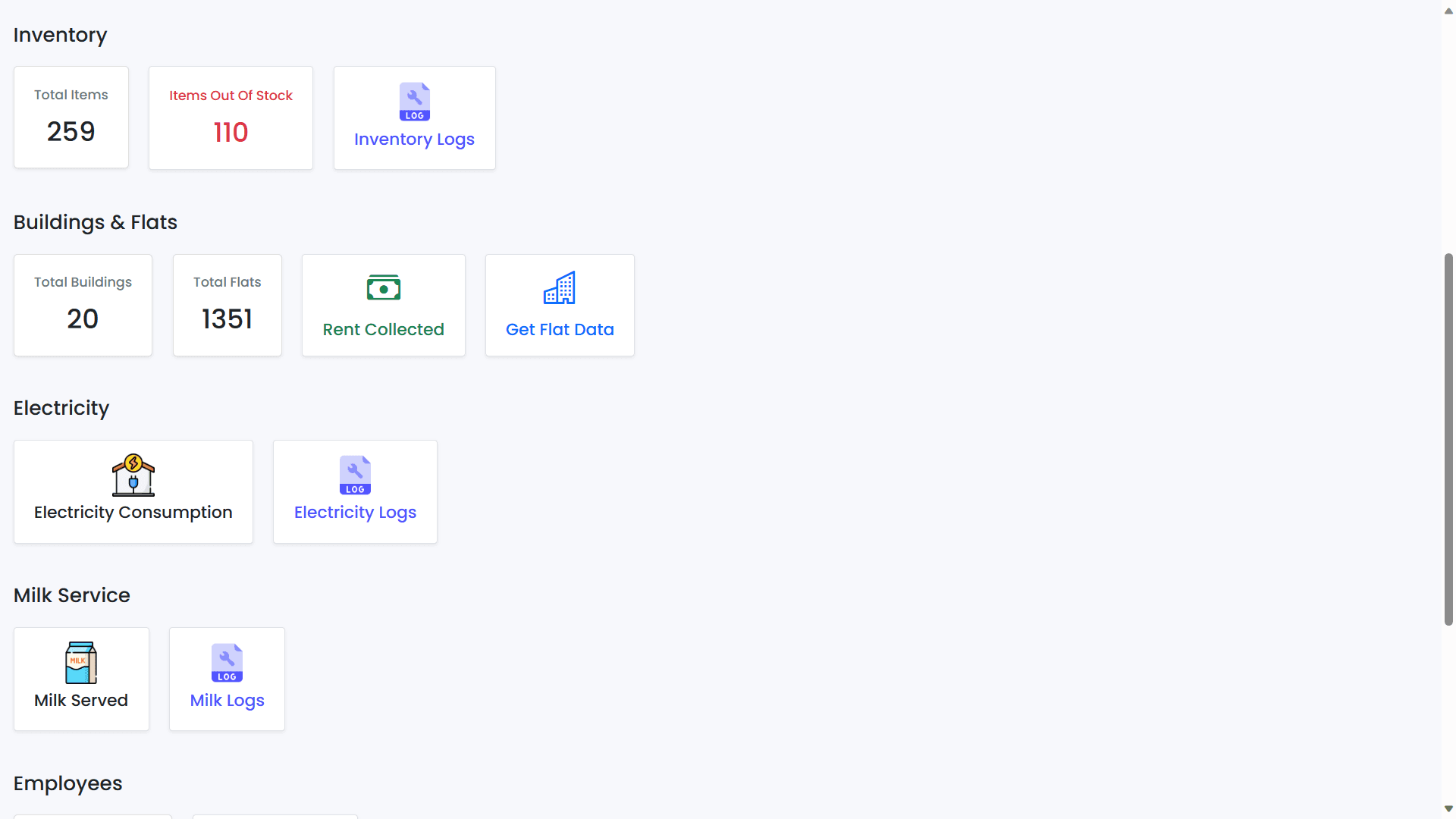Click the scrollbar down arrow
The width and height of the screenshot is (1456, 819).
click(1448, 808)
